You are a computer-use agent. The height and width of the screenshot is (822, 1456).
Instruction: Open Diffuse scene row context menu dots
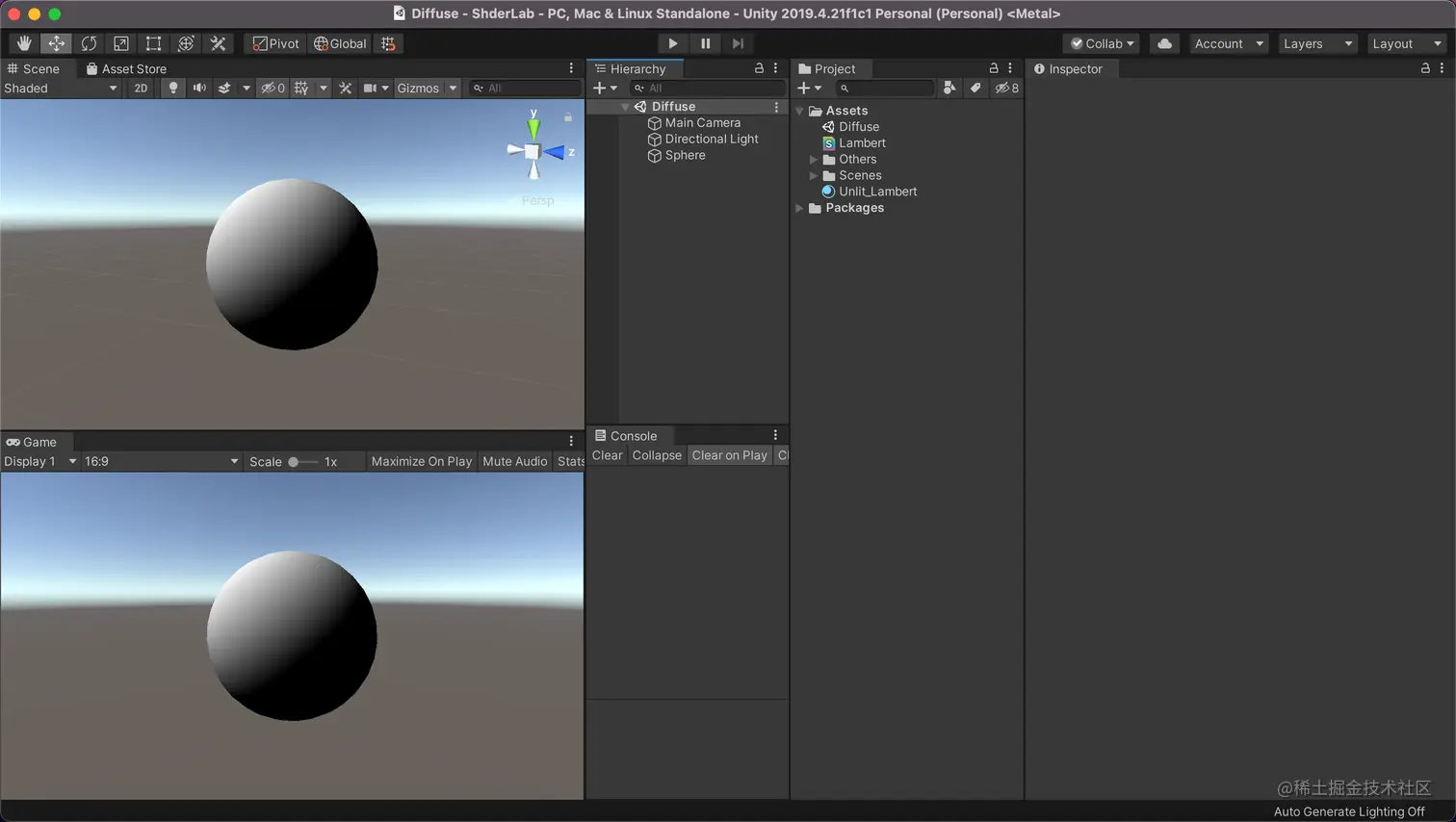pos(776,107)
